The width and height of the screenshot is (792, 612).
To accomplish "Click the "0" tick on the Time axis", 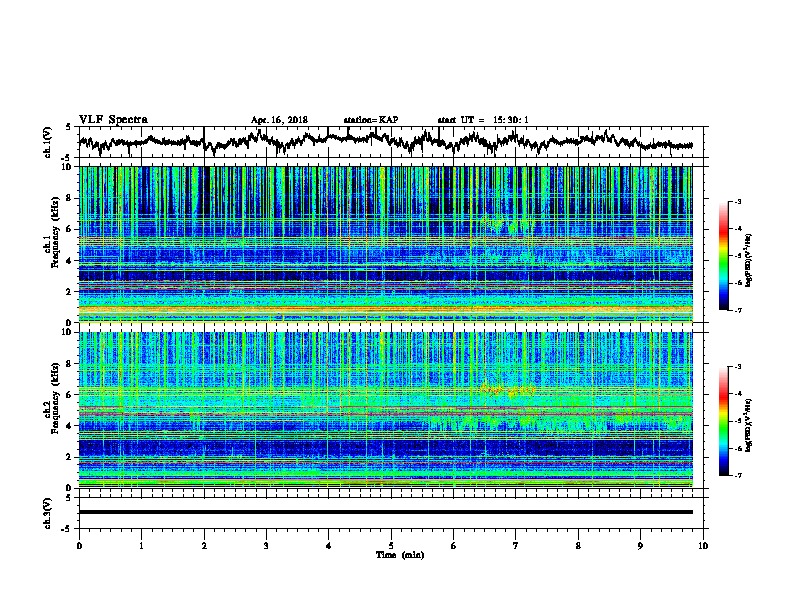I will (79, 546).
